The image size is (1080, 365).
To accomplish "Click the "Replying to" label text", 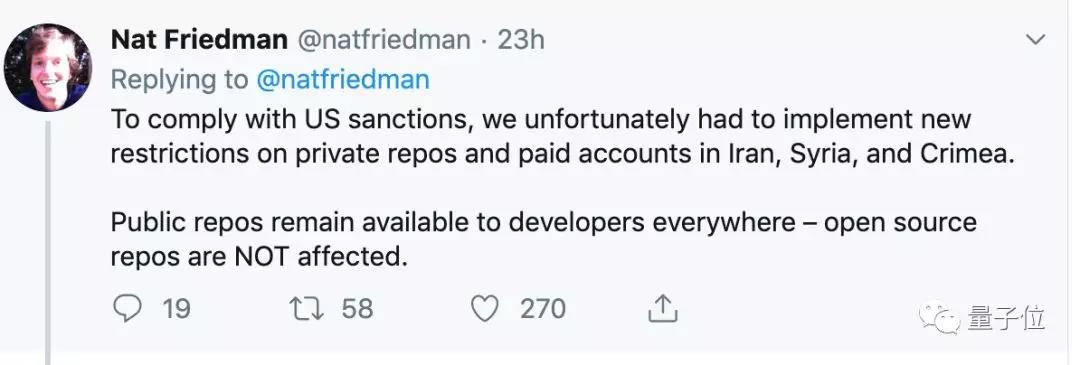I will click(x=179, y=80).
